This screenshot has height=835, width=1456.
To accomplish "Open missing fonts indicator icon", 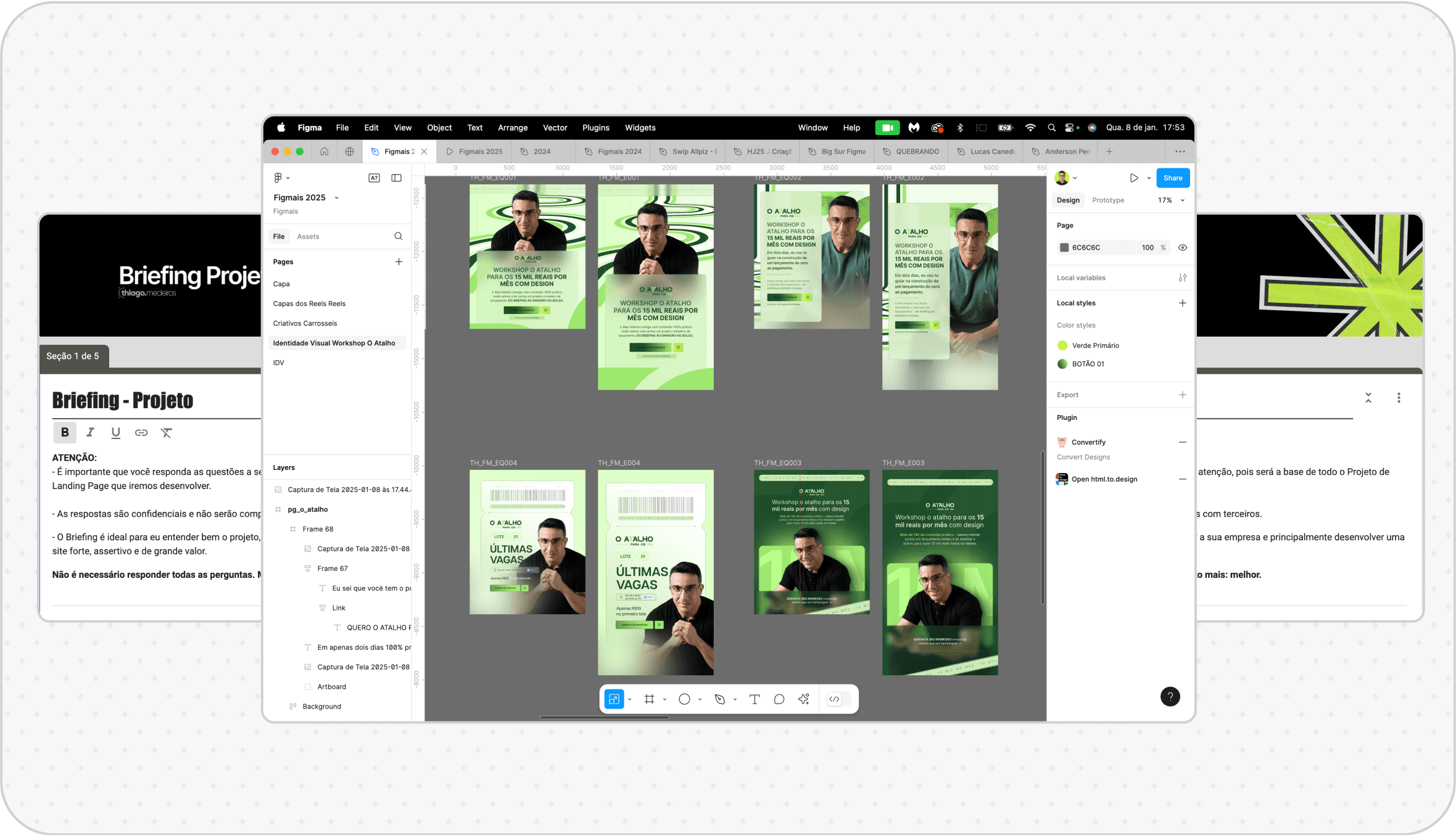I will pyautogui.click(x=374, y=178).
